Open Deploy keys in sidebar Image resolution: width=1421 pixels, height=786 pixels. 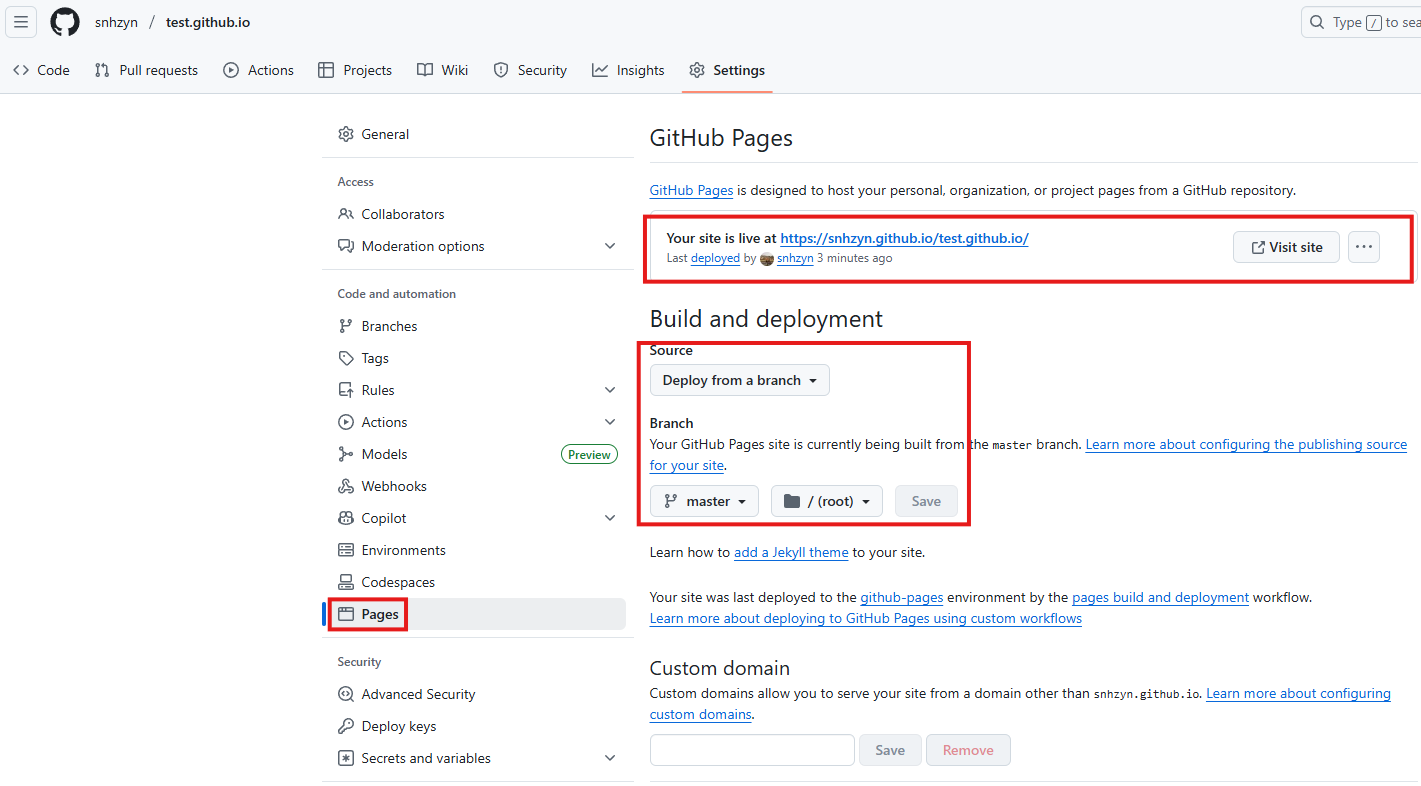click(398, 726)
